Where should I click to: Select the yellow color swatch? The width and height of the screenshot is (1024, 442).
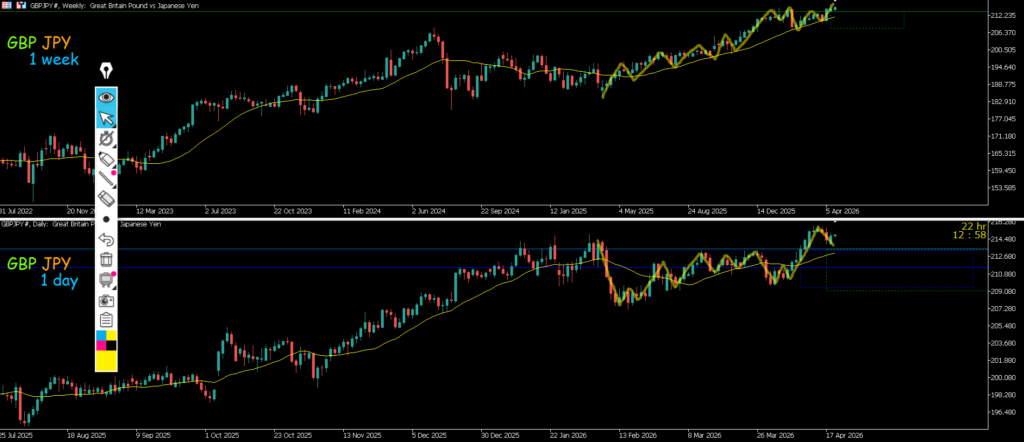tap(107, 362)
